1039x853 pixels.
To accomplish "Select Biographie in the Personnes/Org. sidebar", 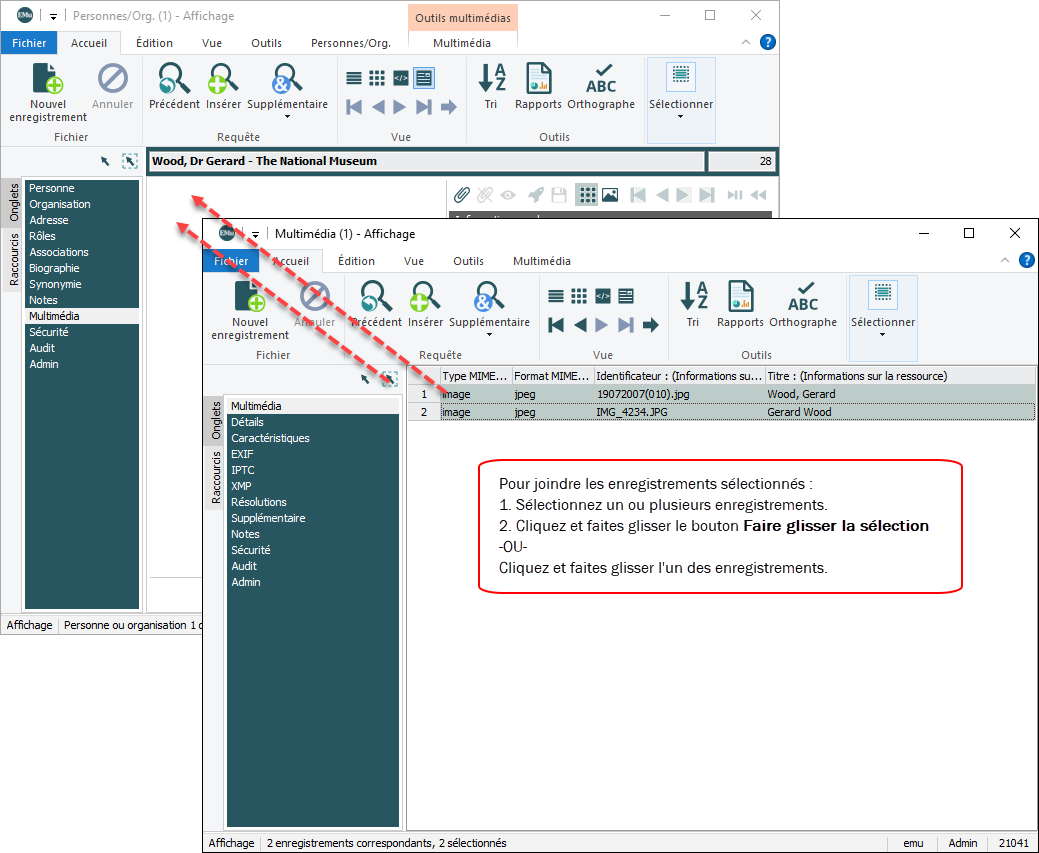I will [54, 268].
